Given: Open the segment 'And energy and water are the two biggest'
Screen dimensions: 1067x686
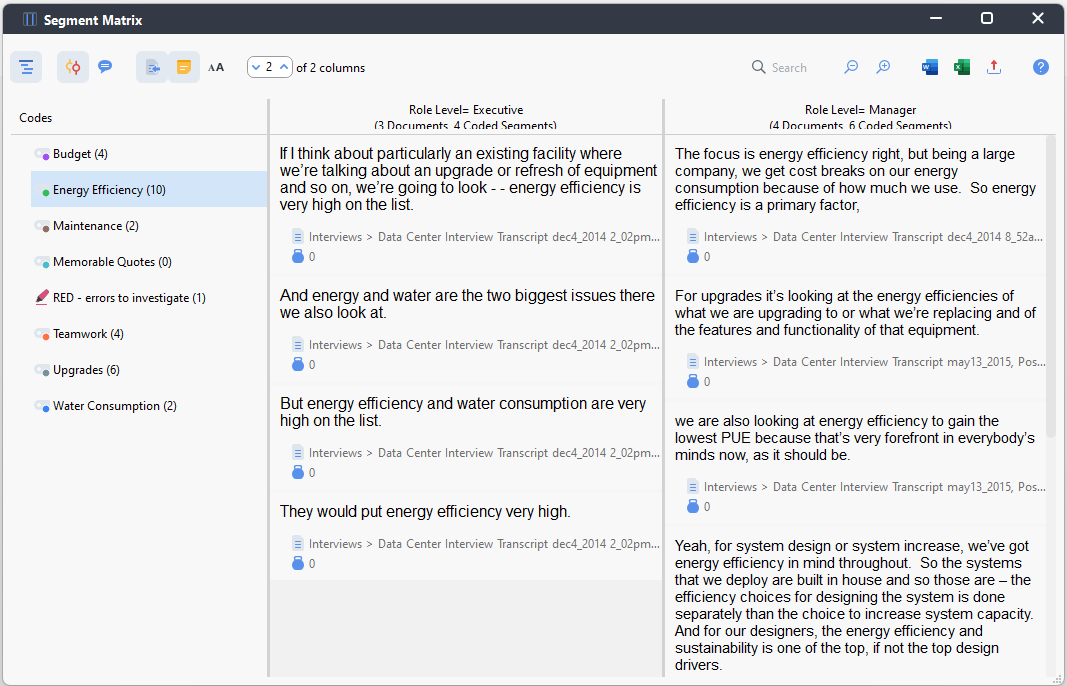Looking at the screenshot, I should pyautogui.click(x=467, y=304).
